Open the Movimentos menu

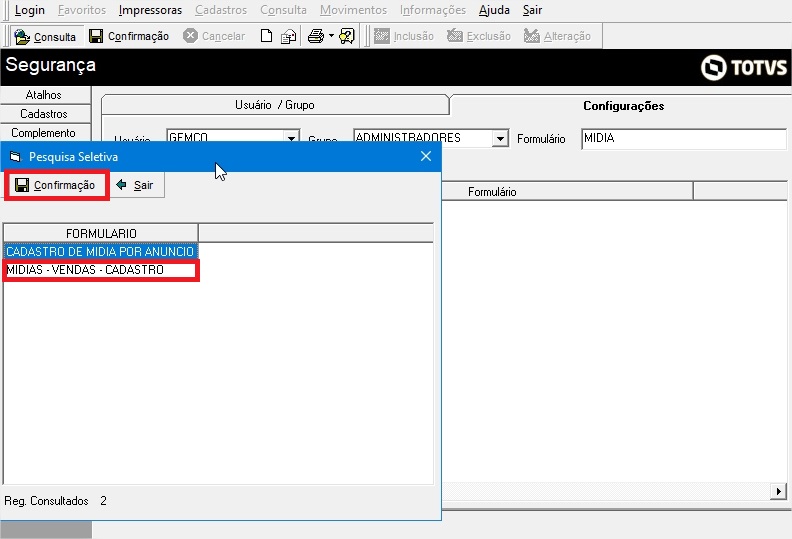pyautogui.click(x=353, y=10)
